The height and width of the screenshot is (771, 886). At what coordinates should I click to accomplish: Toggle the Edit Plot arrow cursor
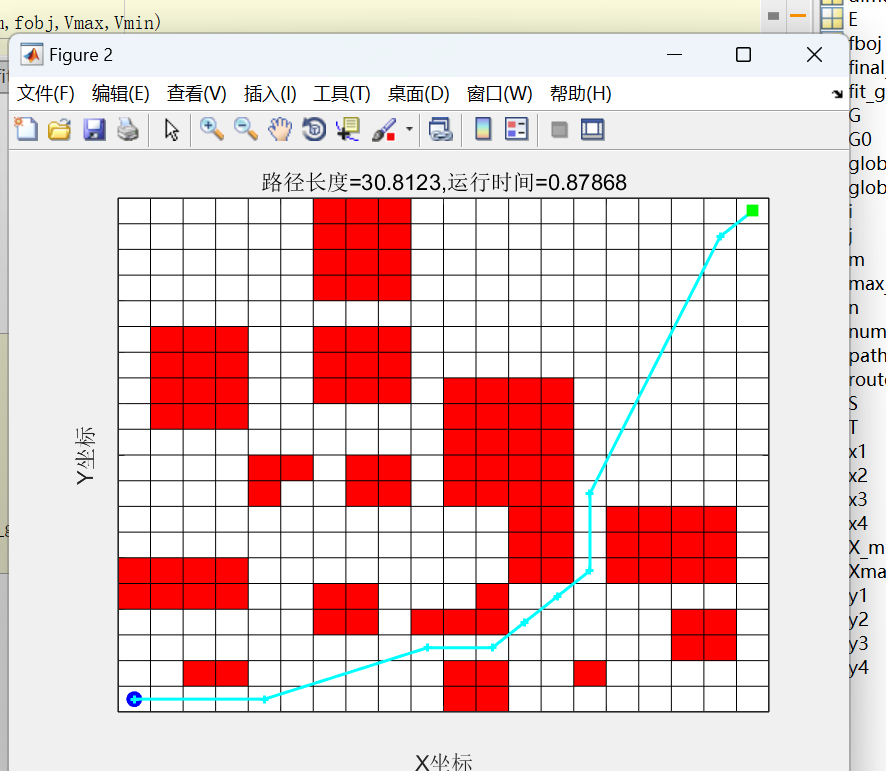[172, 129]
